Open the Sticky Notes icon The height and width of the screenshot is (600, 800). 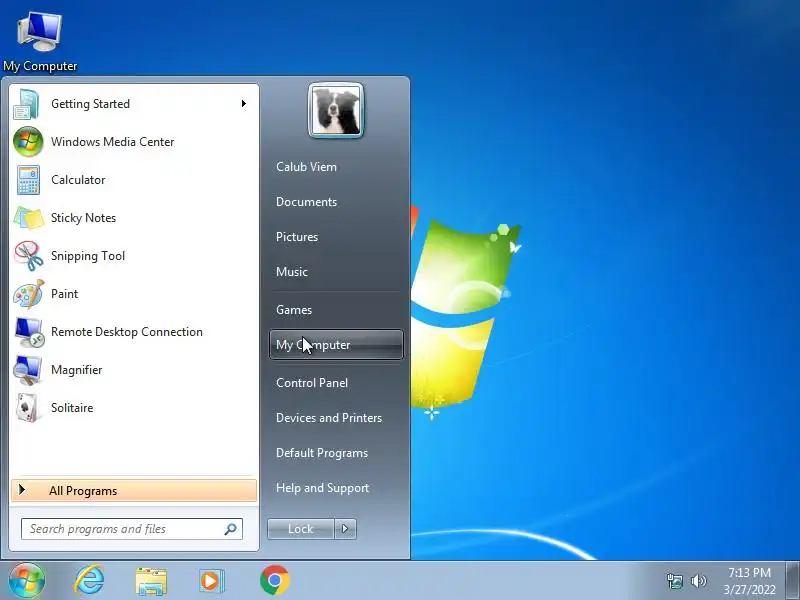[x=29, y=218]
